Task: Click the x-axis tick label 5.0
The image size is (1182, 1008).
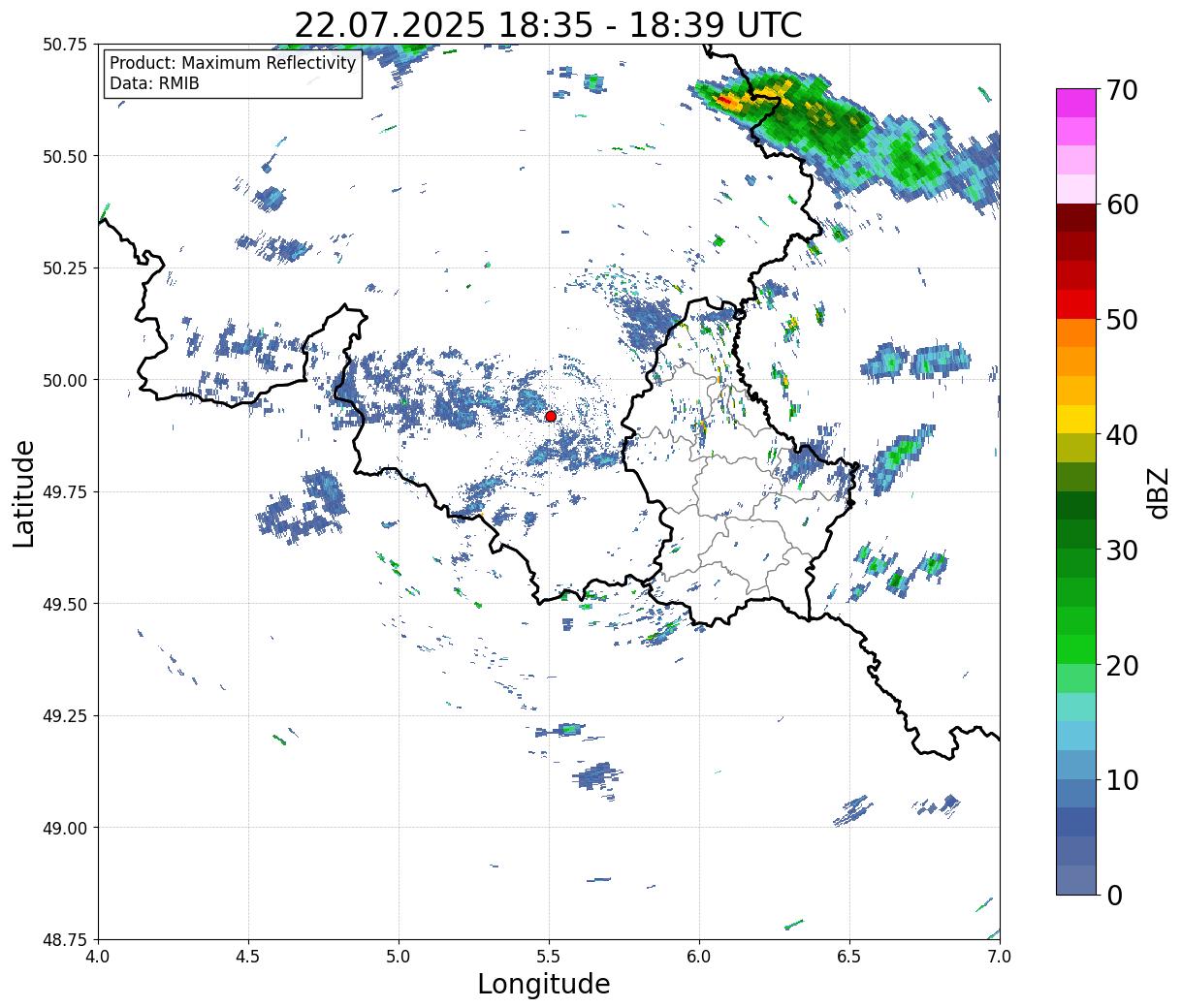Action: [399, 956]
